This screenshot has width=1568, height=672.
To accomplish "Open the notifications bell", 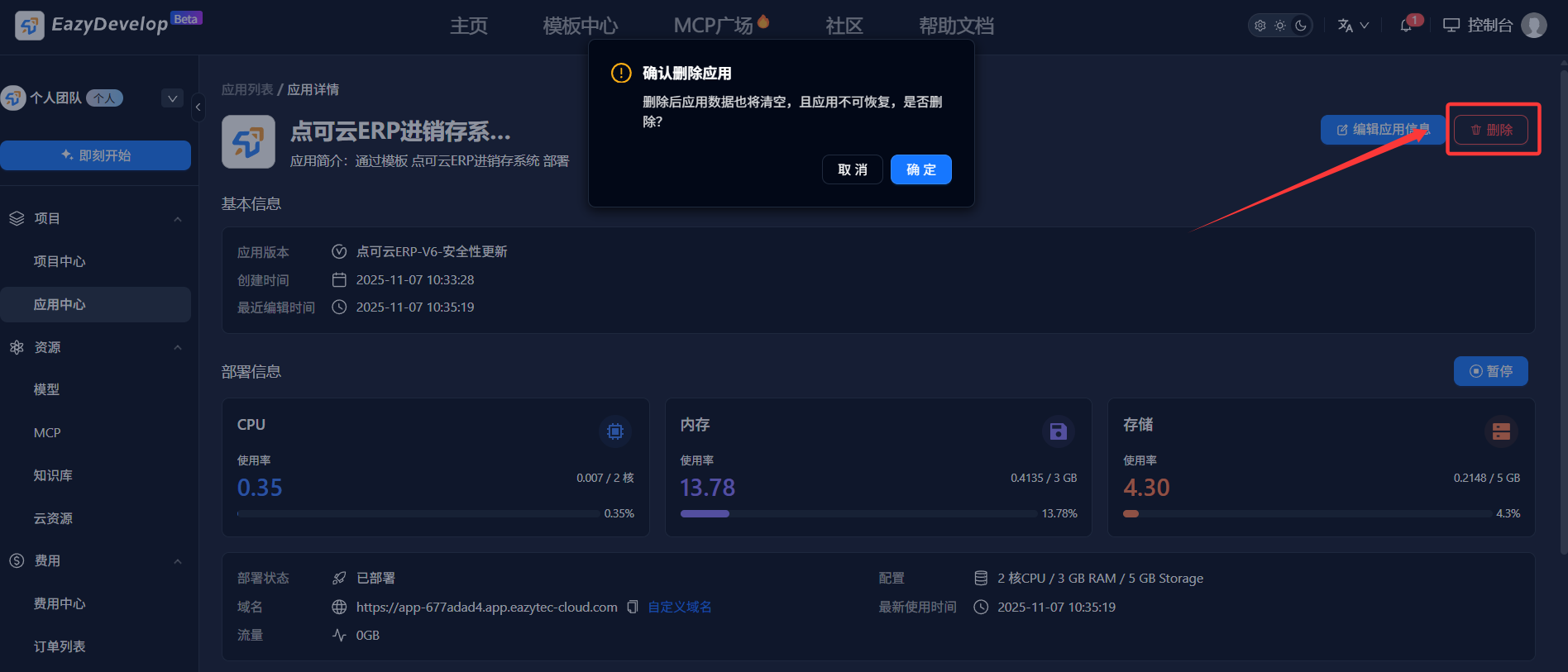I will 1406,26.
